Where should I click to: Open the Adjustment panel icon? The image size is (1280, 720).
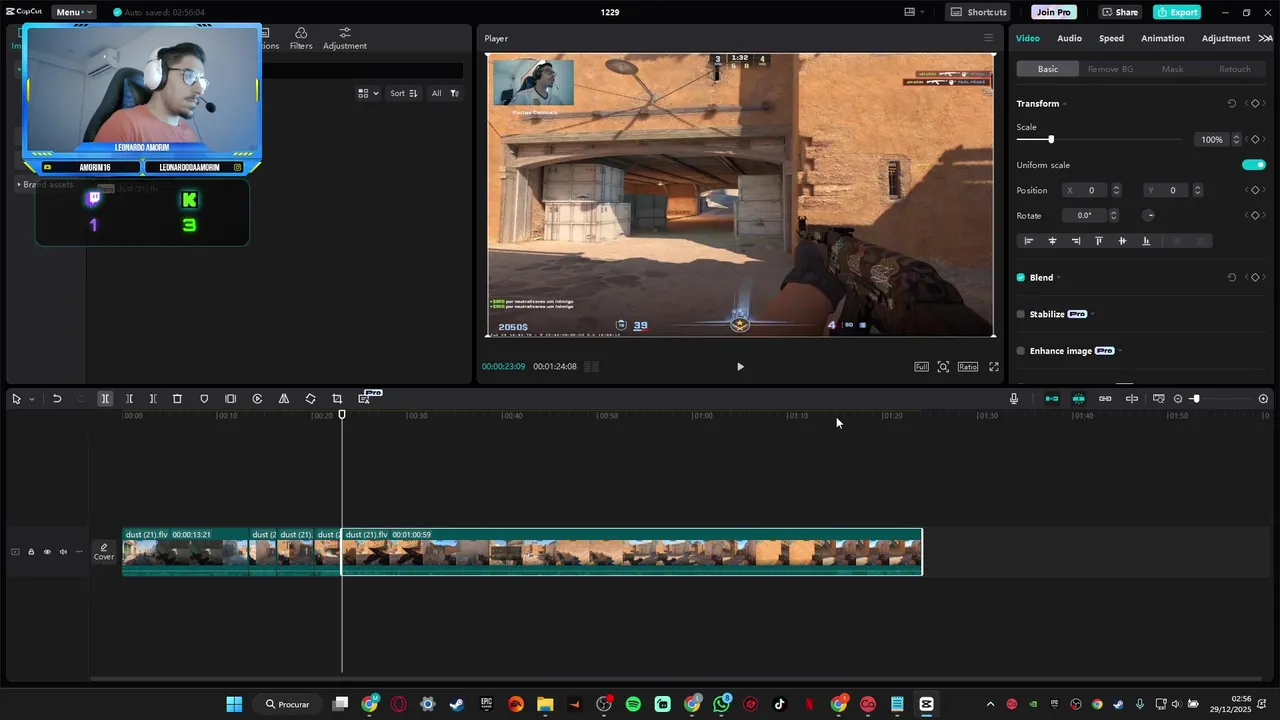tap(345, 38)
